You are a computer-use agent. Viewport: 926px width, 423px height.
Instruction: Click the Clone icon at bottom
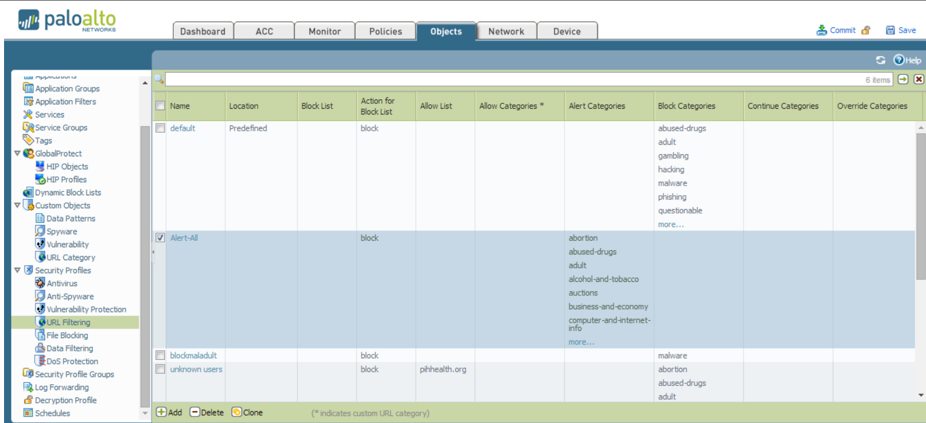(237, 412)
